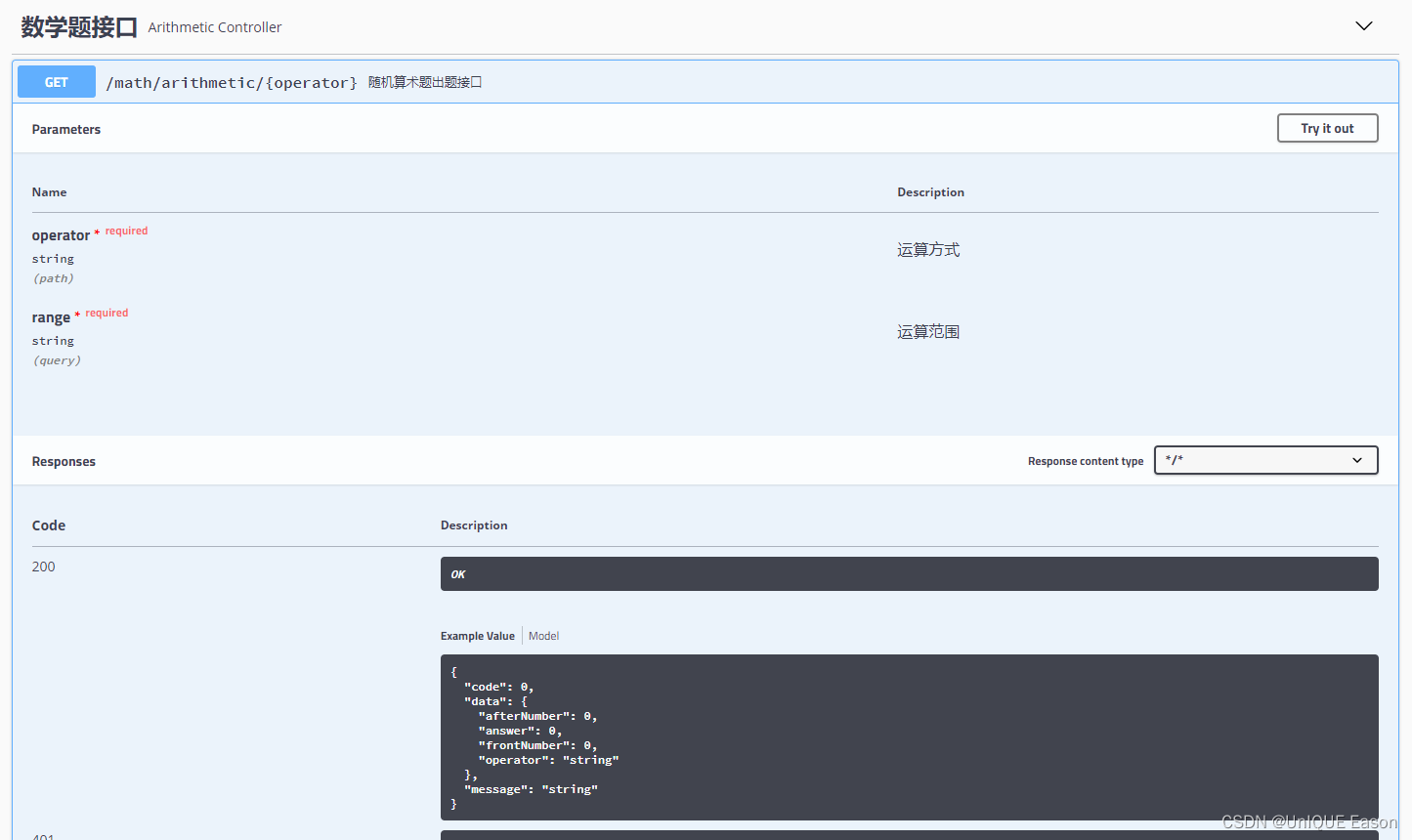
Task: Click the 数学题接口 section heading
Action: point(79,27)
